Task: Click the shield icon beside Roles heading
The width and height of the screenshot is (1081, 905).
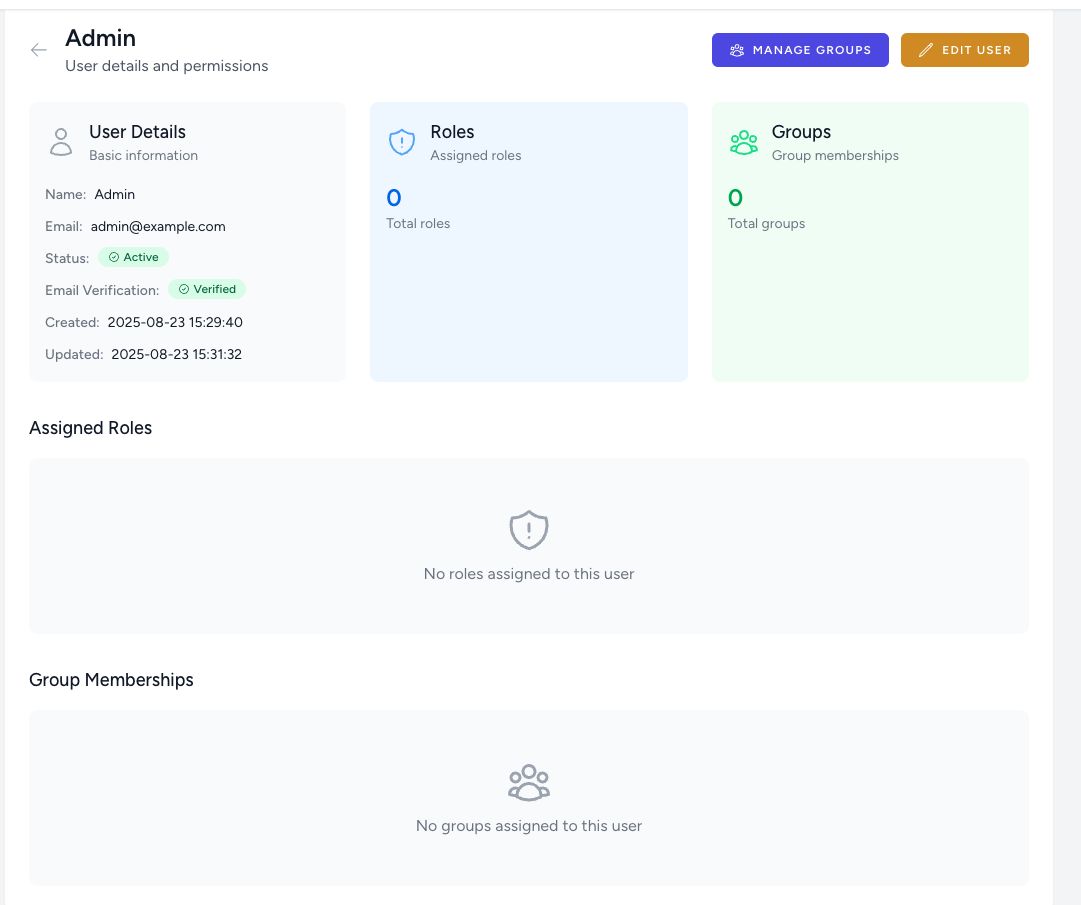Action: (x=401, y=142)
